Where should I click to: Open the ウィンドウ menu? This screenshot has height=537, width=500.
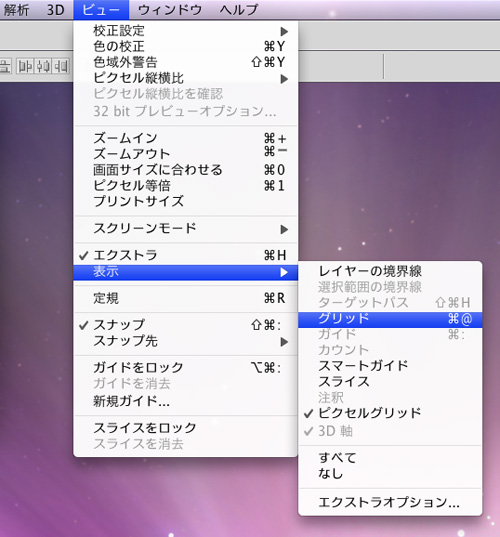(170, 10)
